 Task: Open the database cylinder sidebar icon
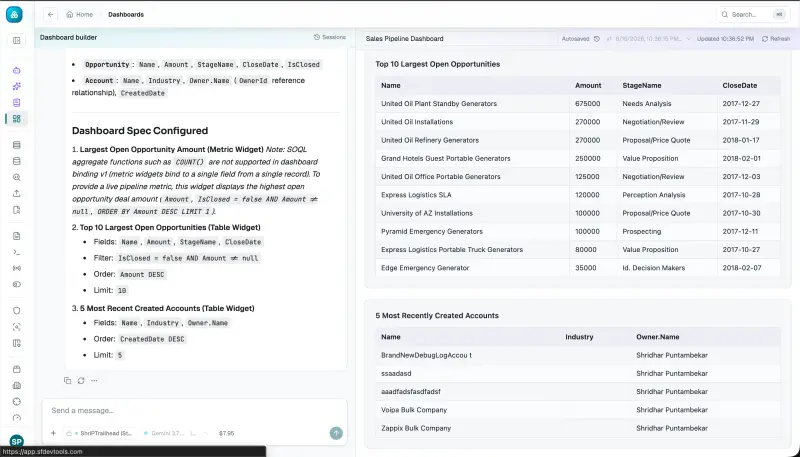pos(17,161)
